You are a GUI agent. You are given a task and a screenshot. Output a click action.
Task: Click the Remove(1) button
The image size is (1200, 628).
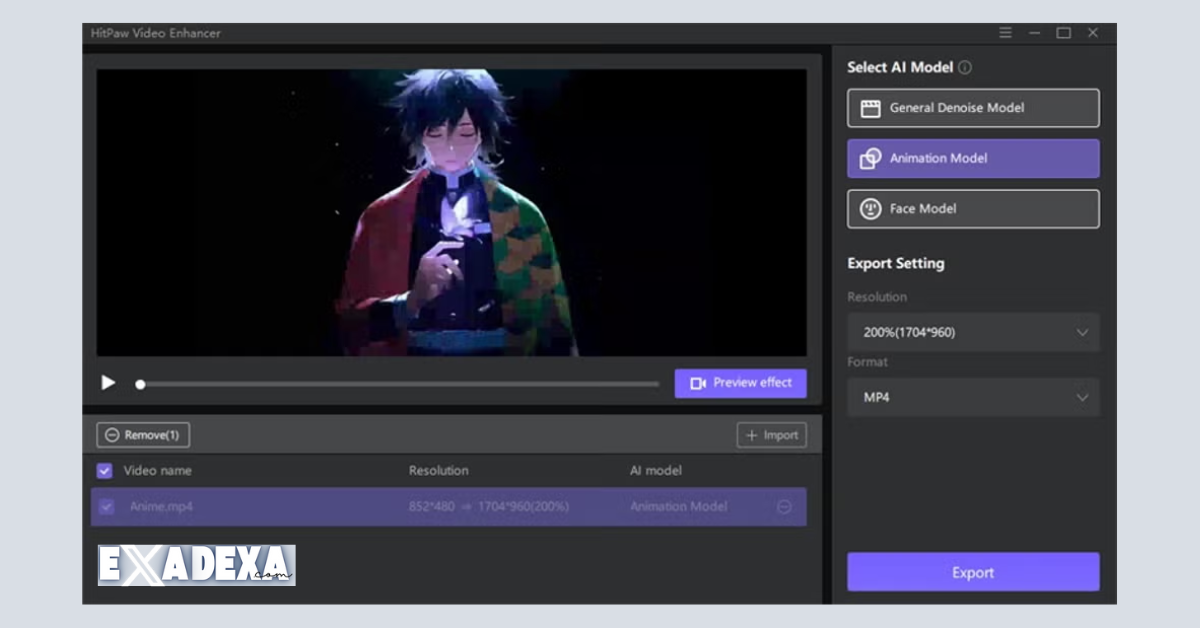point(142,435)
